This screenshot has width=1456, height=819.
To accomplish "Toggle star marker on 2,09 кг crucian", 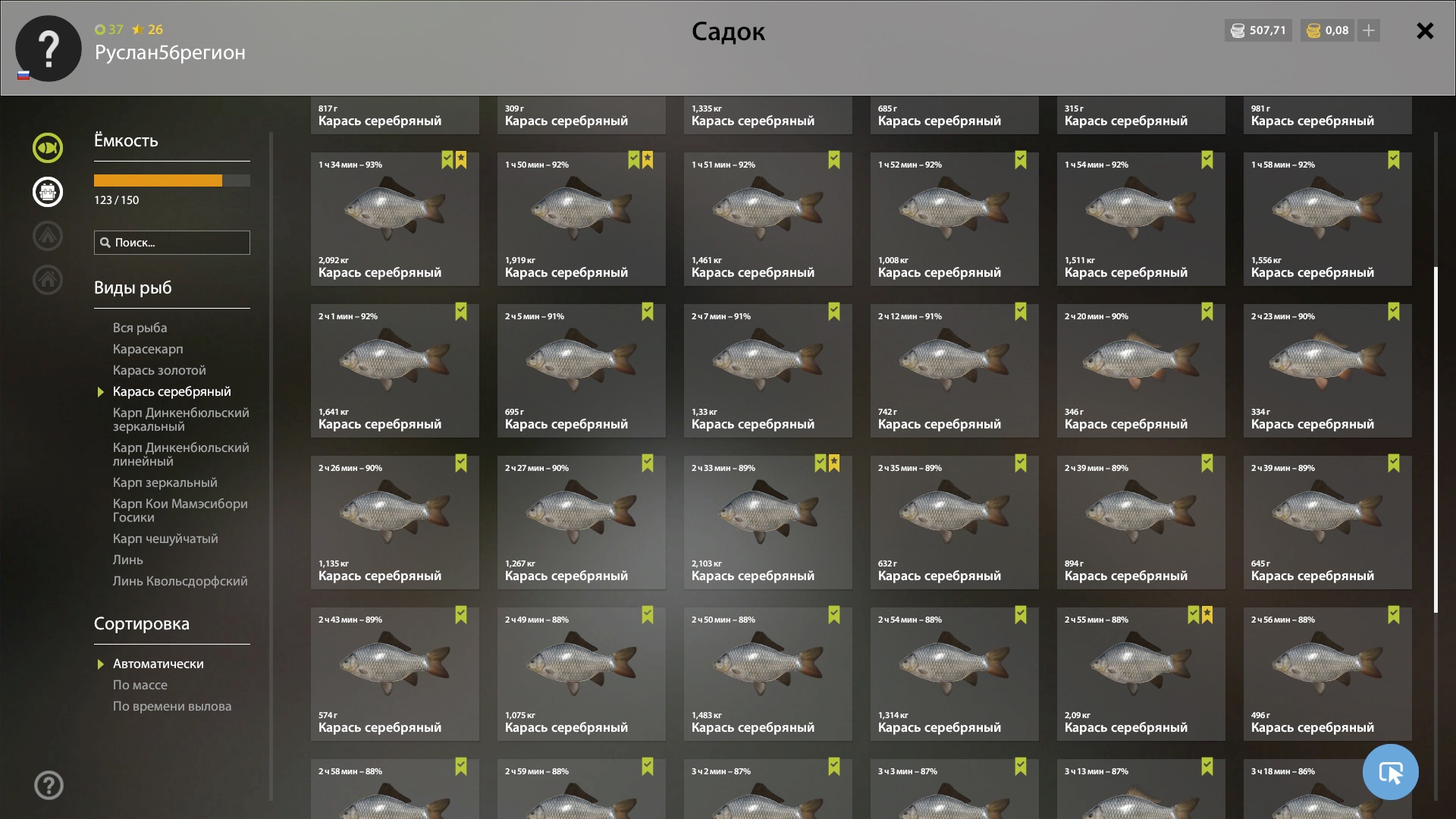I will tap(1207, 615).
